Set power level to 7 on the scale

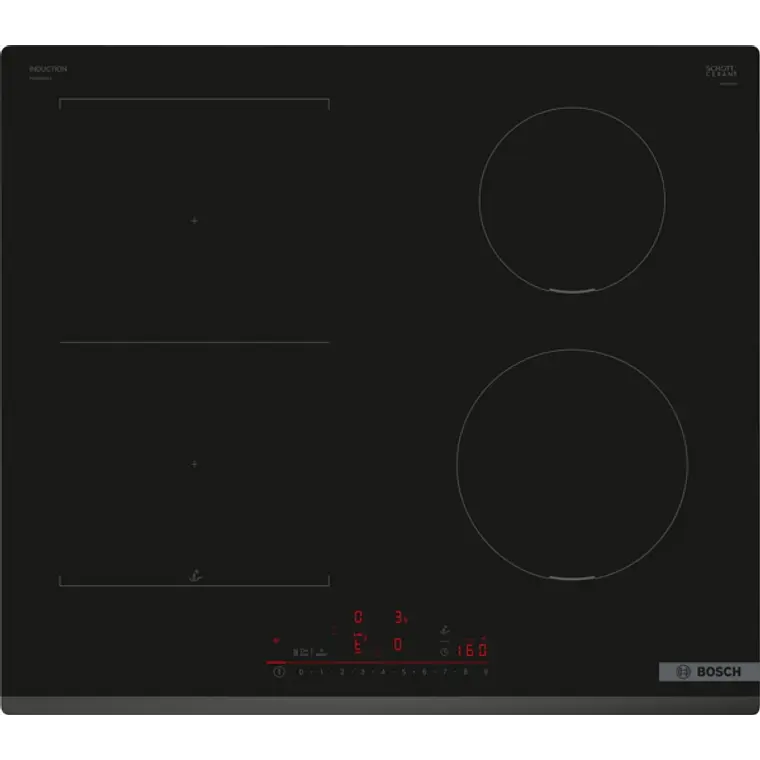tap(446, 672)
